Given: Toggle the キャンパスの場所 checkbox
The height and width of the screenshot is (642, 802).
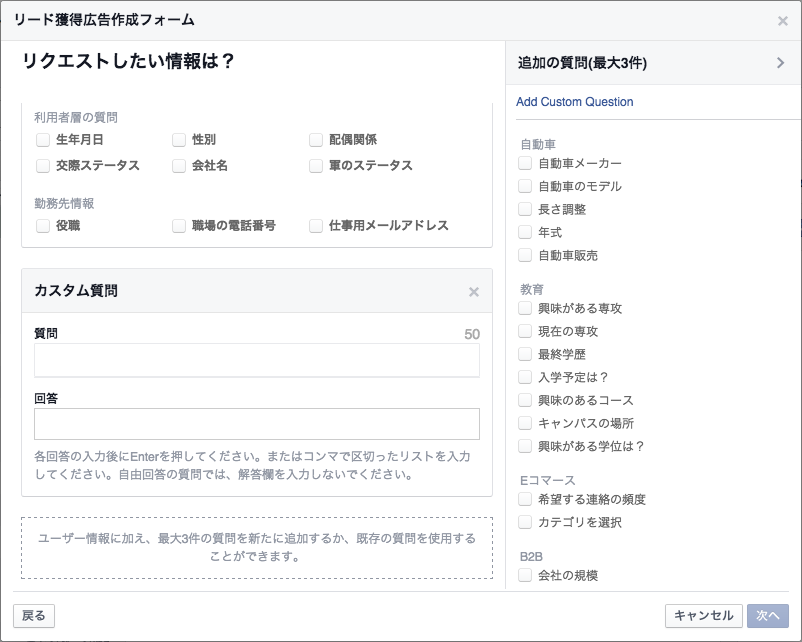Looking at the screenshot, I should (x=525, y=423).
